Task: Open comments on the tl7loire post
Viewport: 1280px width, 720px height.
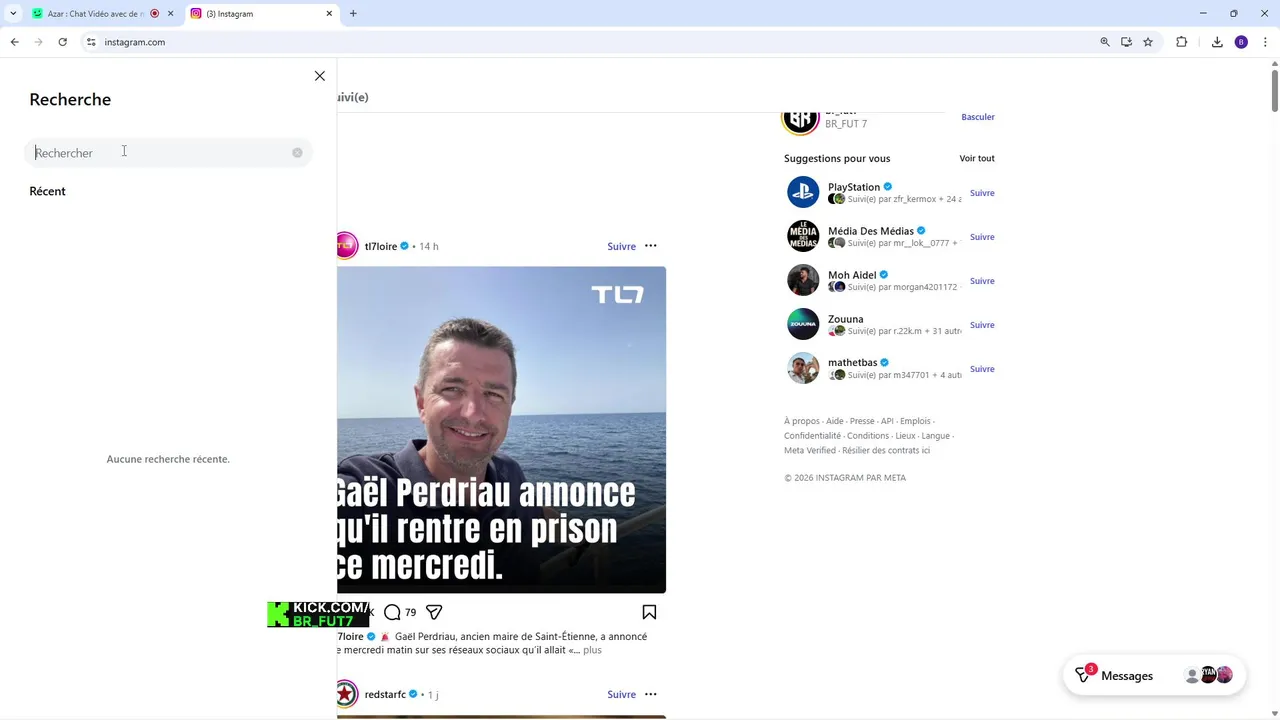Action: pos(392,612)
